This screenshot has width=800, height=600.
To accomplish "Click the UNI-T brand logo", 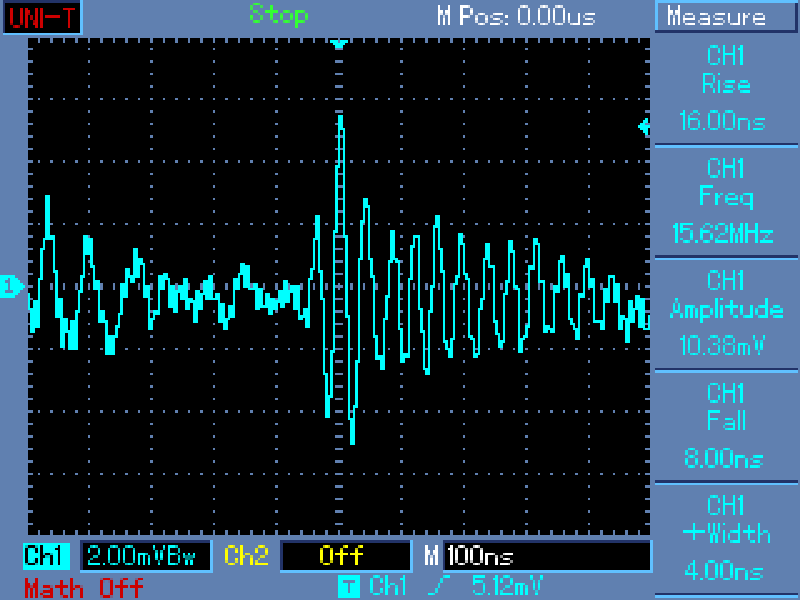I will tap(42, 17).
